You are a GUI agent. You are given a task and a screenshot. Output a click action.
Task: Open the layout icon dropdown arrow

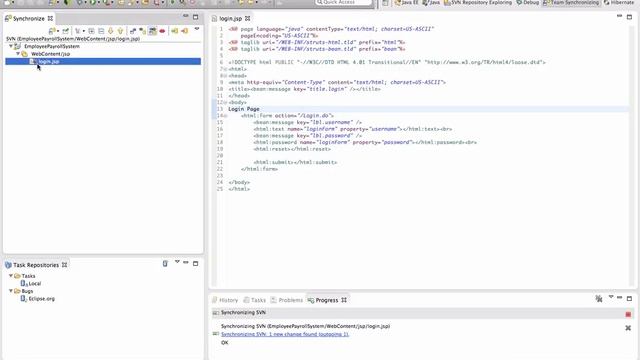click(x=84, y=31)
